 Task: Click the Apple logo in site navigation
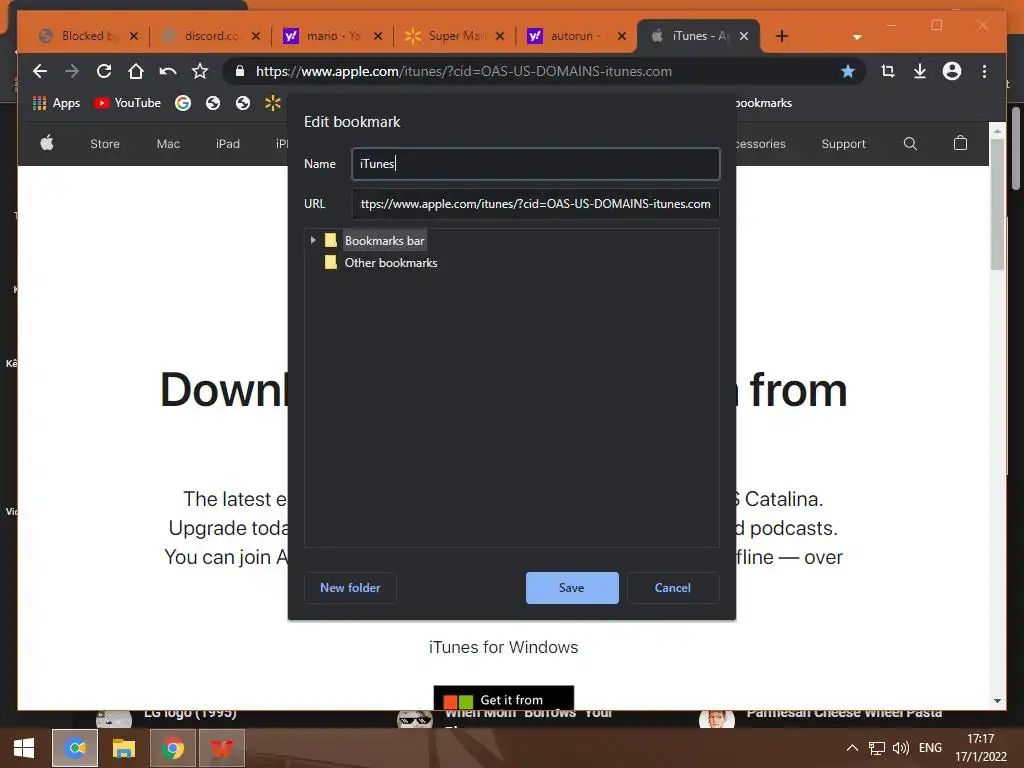click(x=47, y=143)
